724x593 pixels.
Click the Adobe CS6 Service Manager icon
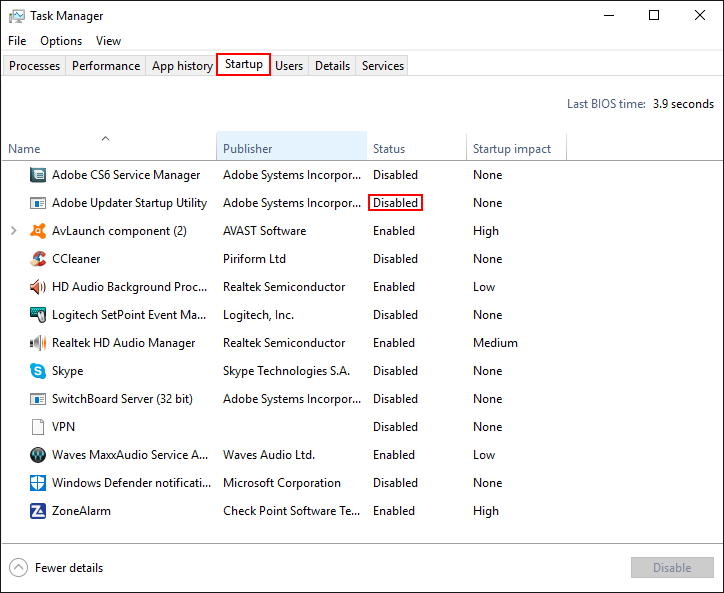pyautogui.click(x=38, y=175)
